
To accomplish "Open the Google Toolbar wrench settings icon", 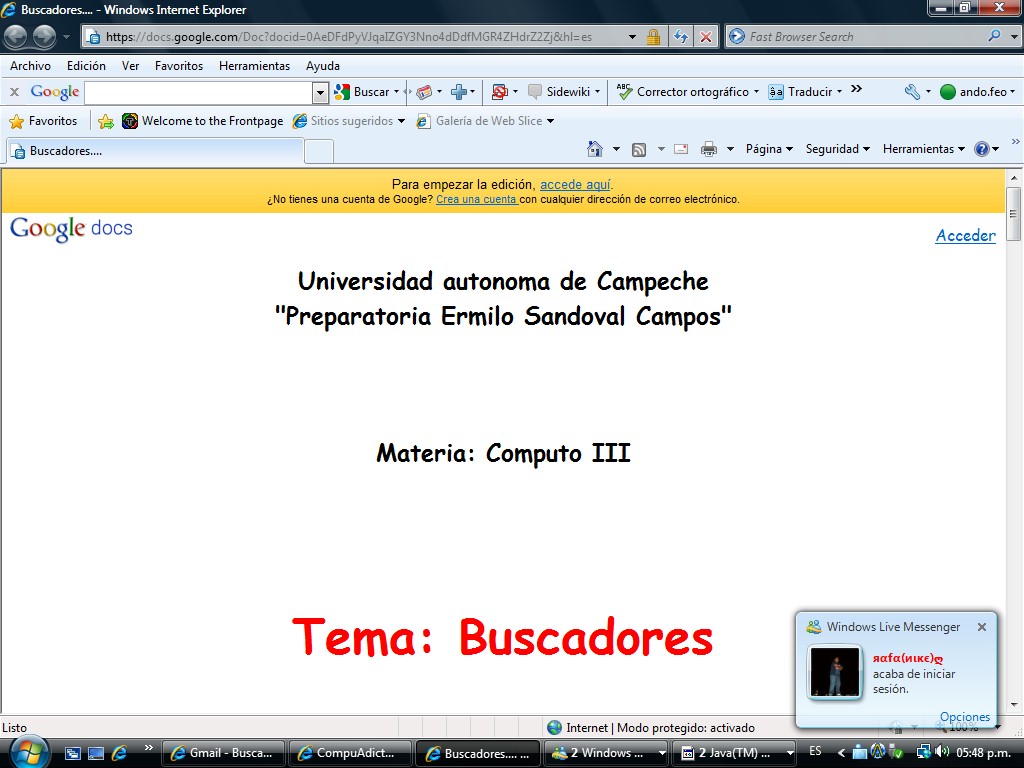I will pos(912,92).
